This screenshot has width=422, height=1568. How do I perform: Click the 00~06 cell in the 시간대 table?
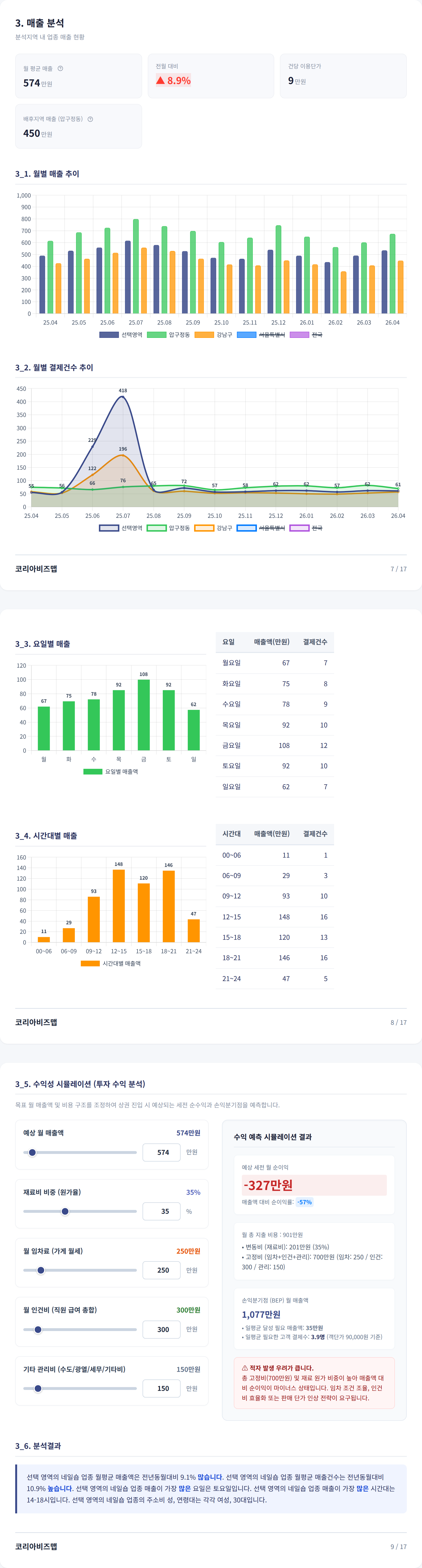pyautogui.click(x=231, y=855)
